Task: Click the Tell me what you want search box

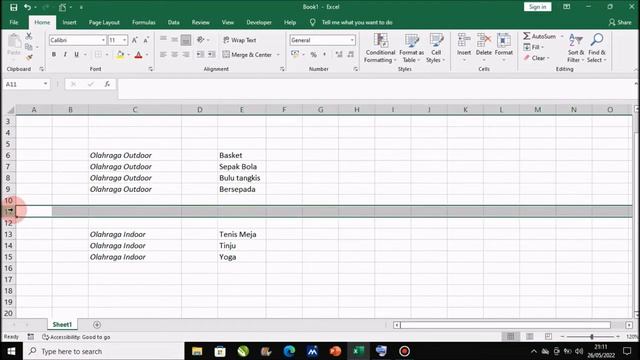Action: (357, 22)
